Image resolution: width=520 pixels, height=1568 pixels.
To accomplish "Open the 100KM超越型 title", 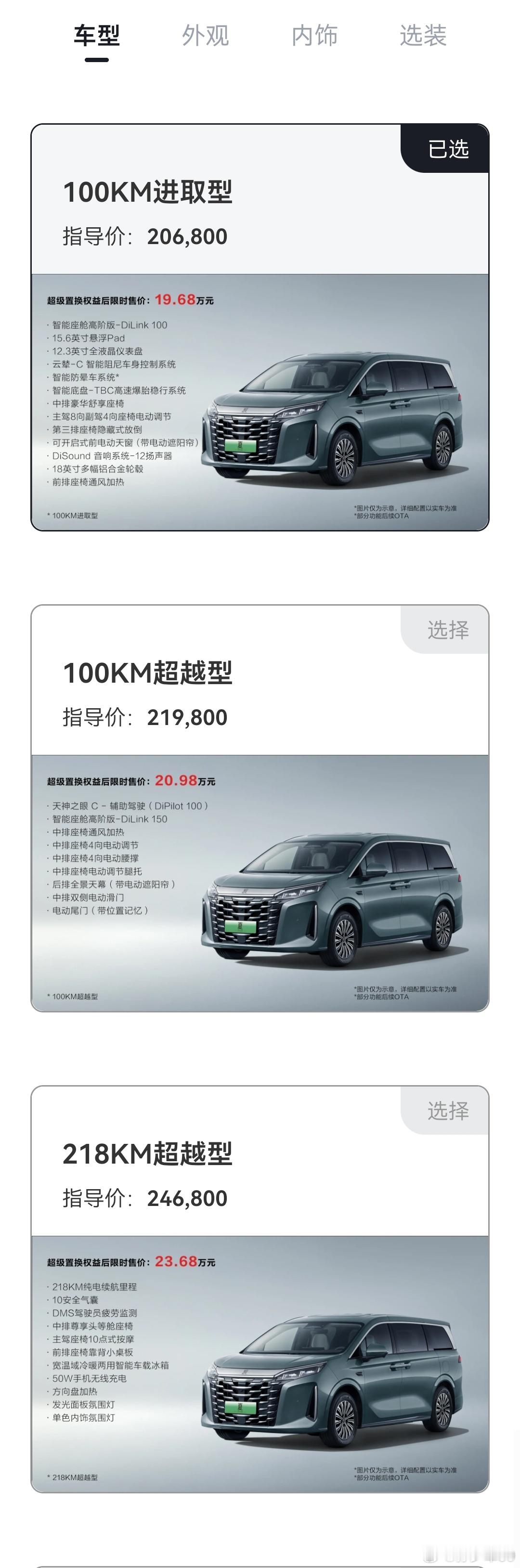I will [x=147, y=673].
